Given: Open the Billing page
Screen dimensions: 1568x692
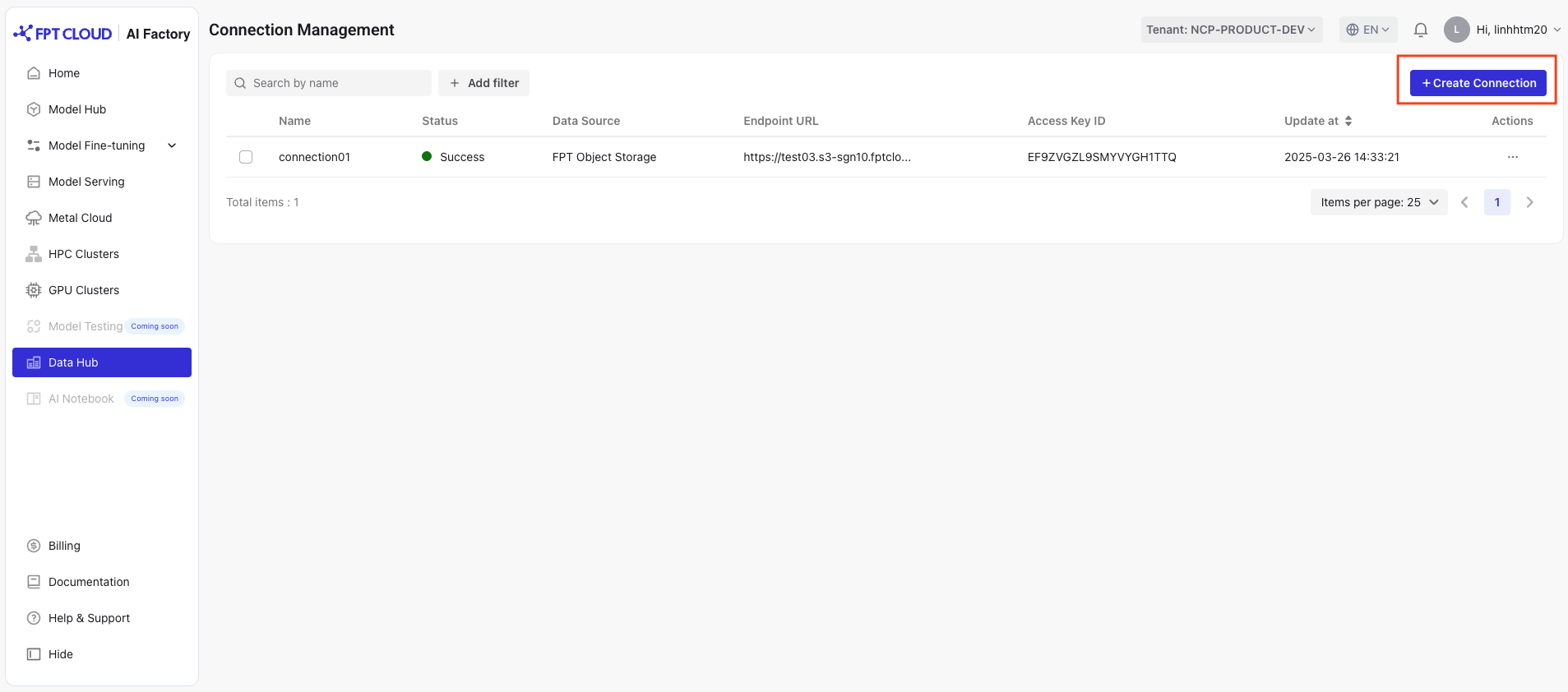Looking at the screenshot, I should pyautogui.click(x=64, y=546).
